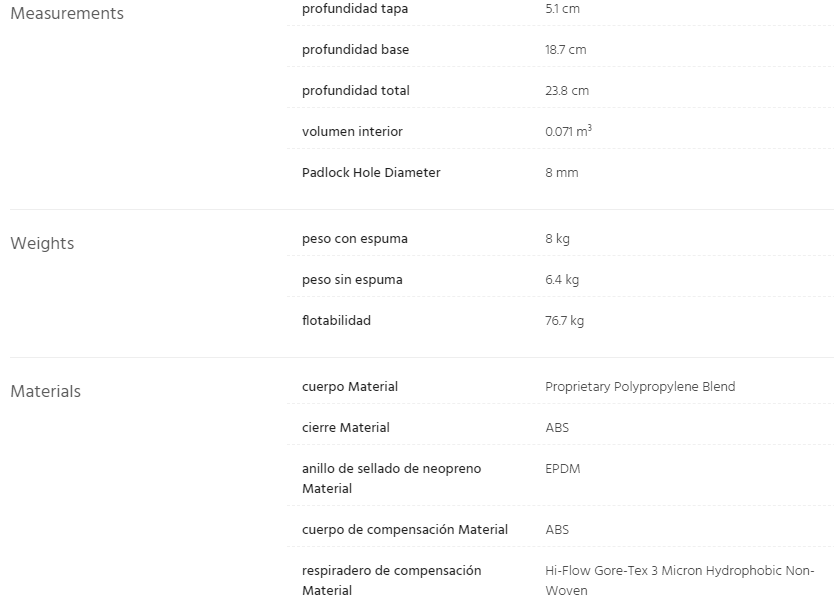
Task: Select the flotabilidad label
Action: 336,321
